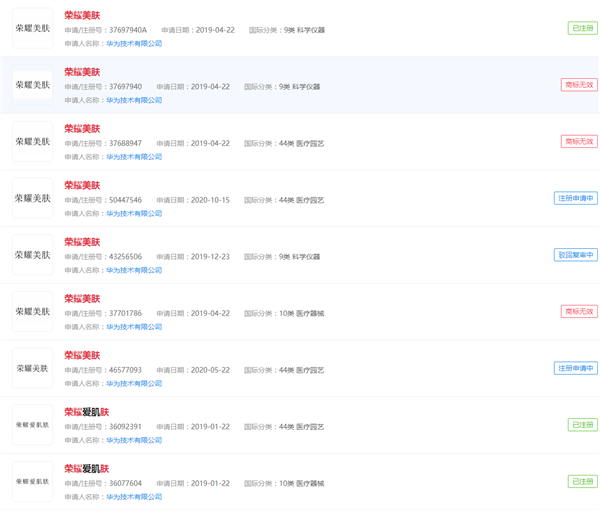Viewport: 600px width, 511px height.
Task: Click applicant 华为技术有限公司 in entry 36092391
Action: (x=134, y=440)
